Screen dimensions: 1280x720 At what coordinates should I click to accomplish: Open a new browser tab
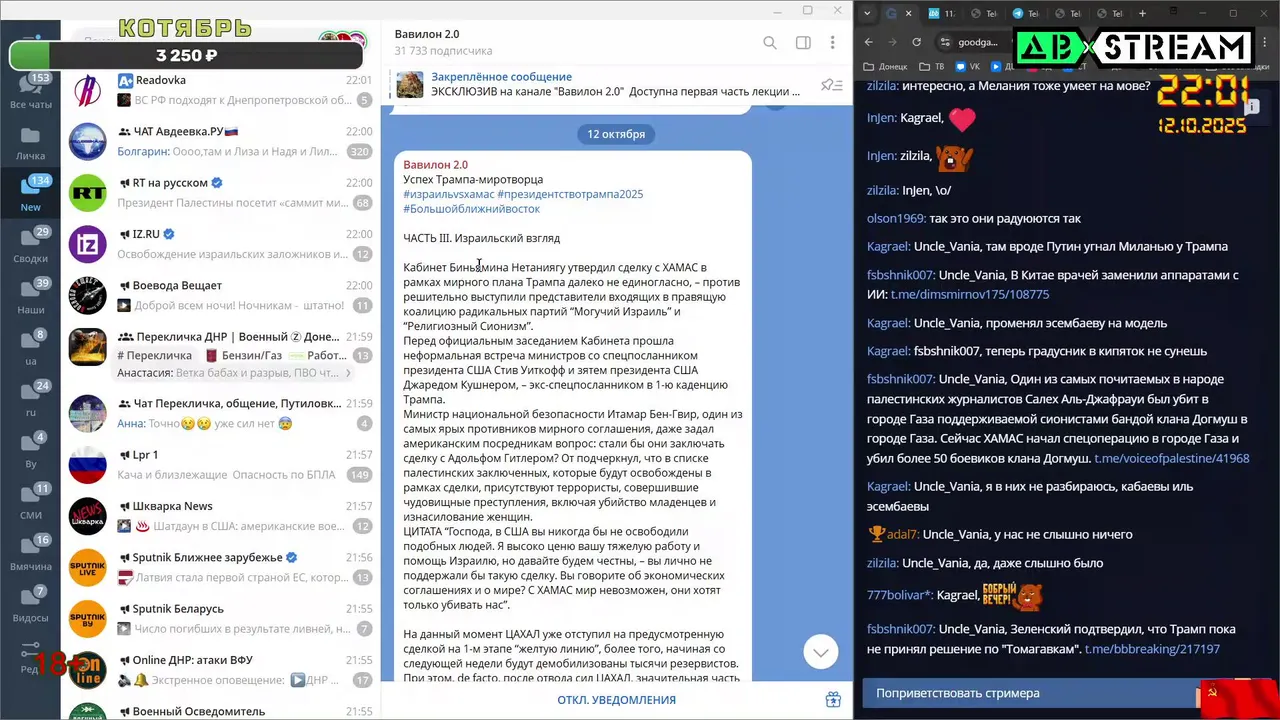pos(1142,14)
